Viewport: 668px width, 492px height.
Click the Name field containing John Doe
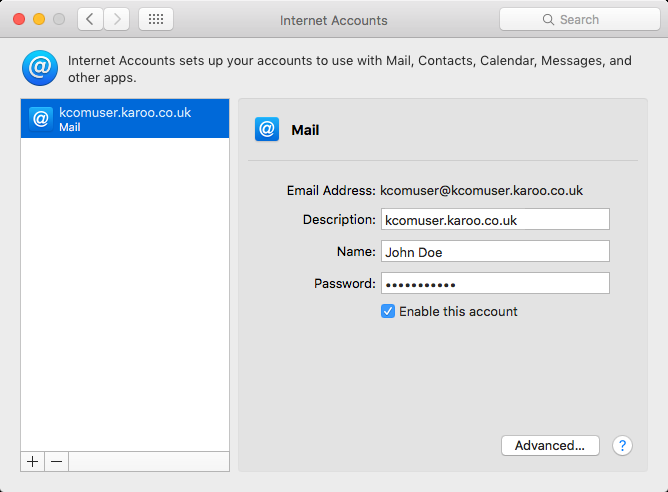pos(495,251)
